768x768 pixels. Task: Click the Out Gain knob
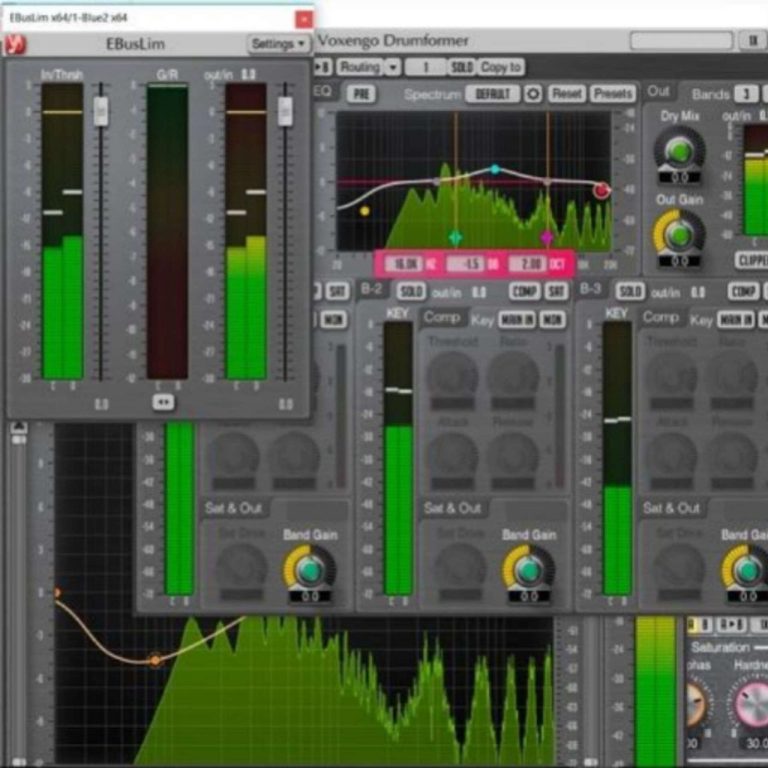(679, 234)
